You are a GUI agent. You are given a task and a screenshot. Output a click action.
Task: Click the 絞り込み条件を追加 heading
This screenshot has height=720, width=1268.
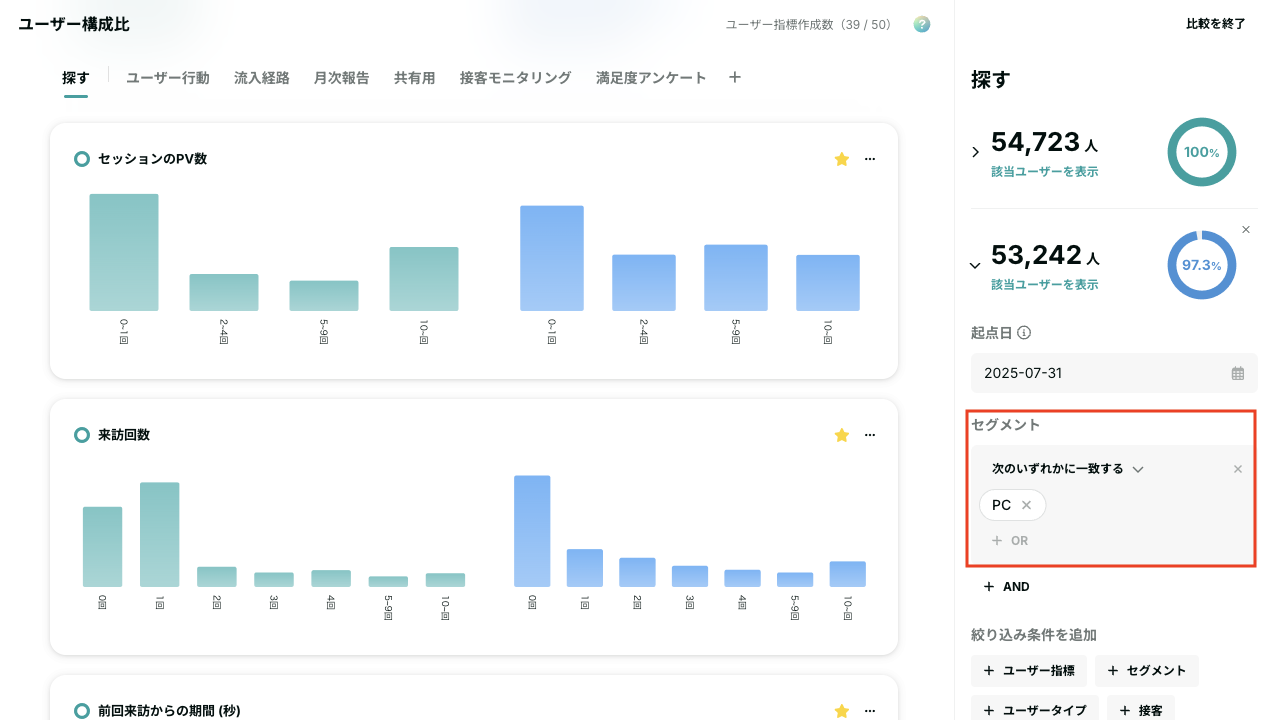1034,635
